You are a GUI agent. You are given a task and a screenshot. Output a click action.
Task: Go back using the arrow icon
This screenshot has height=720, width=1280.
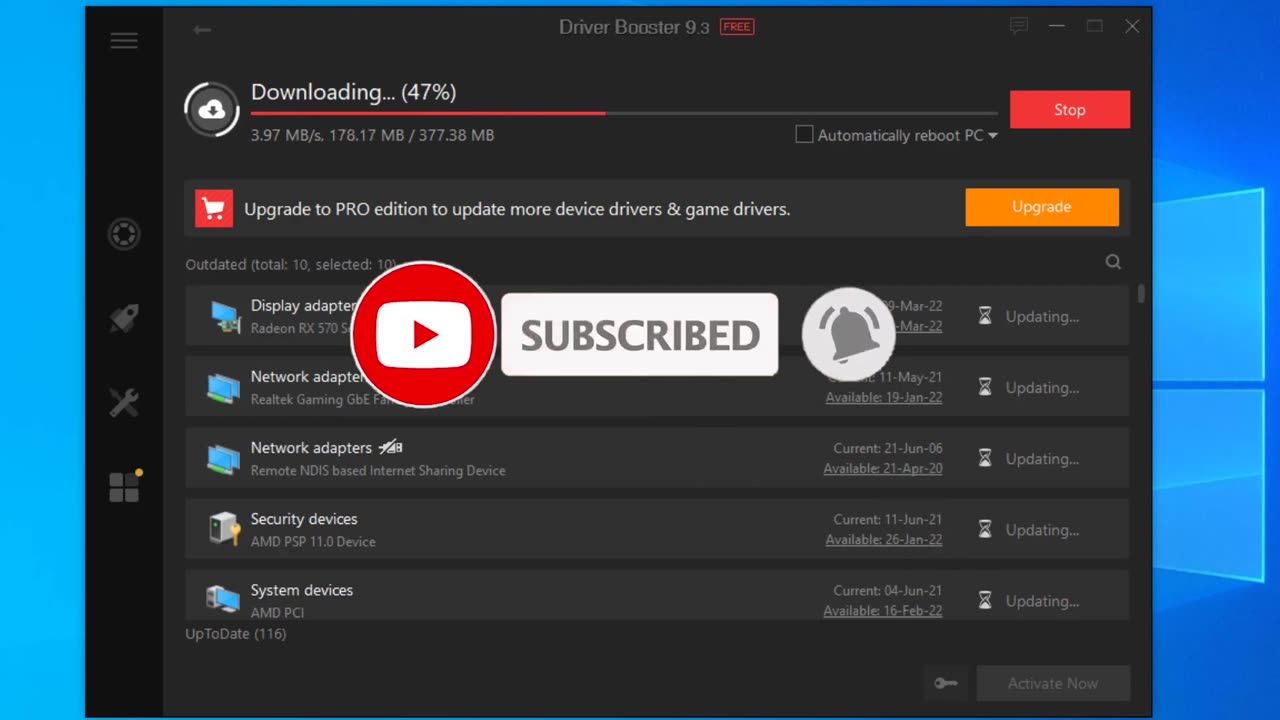[x=202, y=30]
